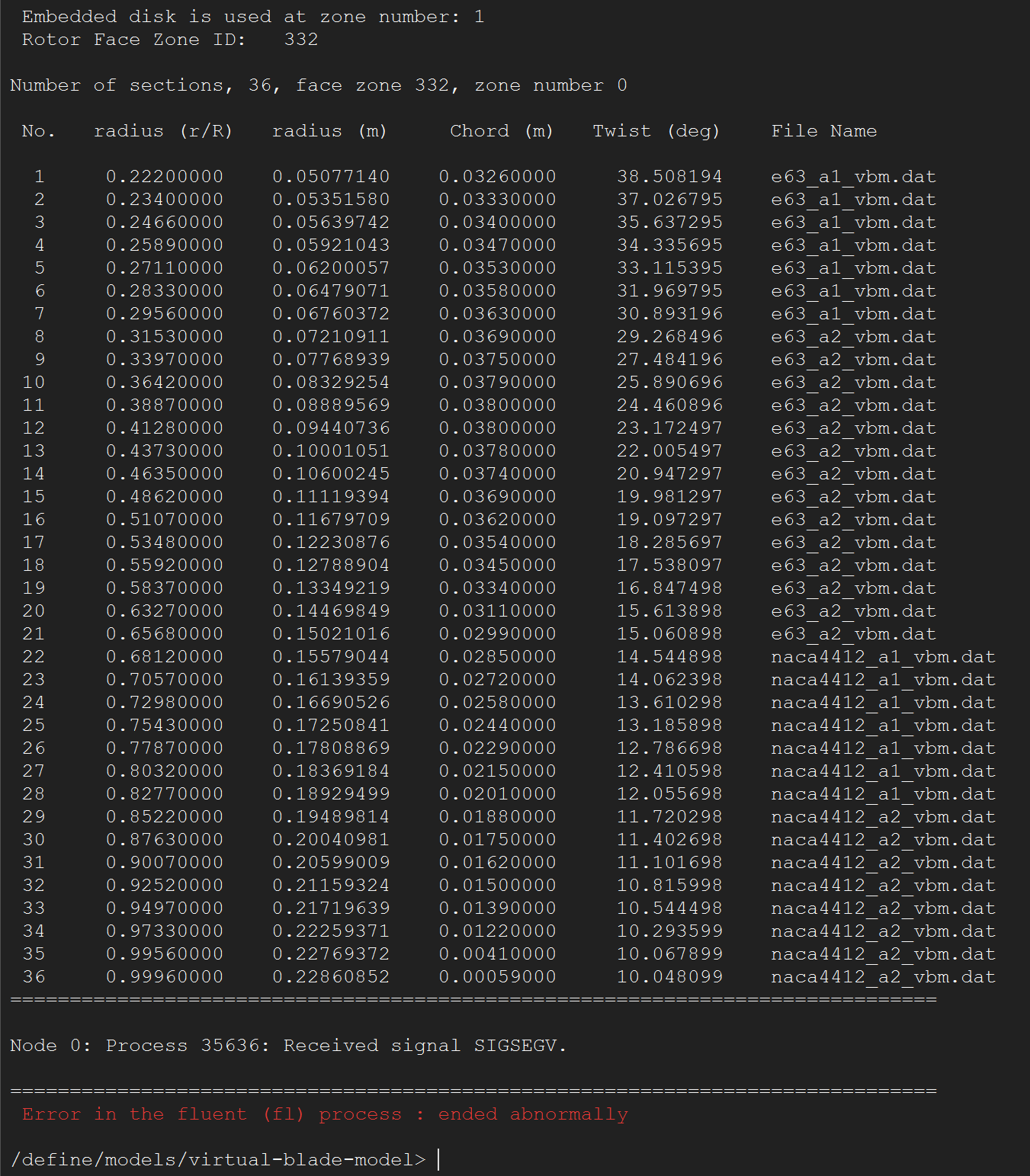Image resolution: width=1030 pixels, height=1176 pixels.
Task: Click e63_a2_vbm.dat in row 8
Action: [x=853, y=337]
